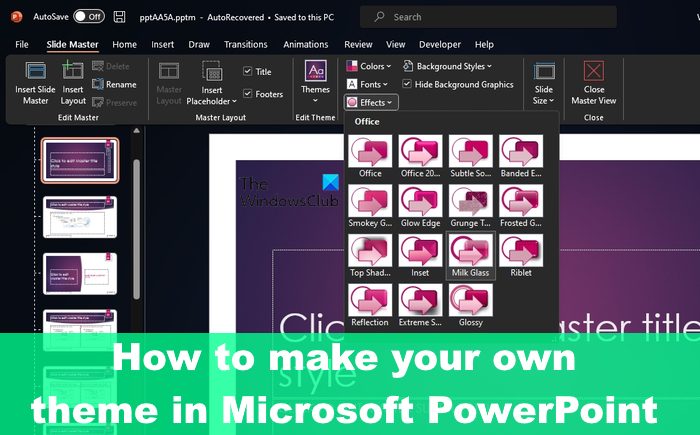Open the Transitions tab
Image resolution: width=700 pixels, height=435 pixels.
(x=246, y=44)
